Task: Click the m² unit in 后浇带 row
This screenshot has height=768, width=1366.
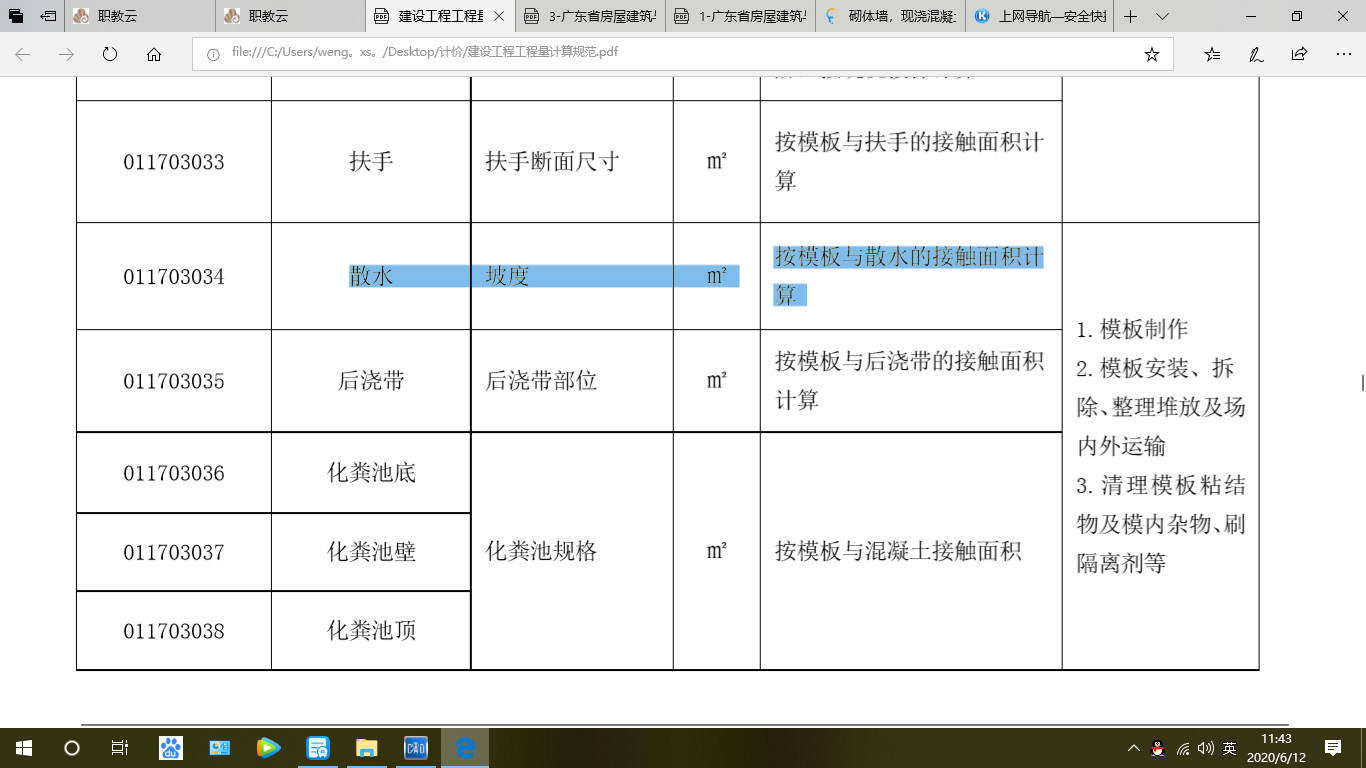Action: 716,381
